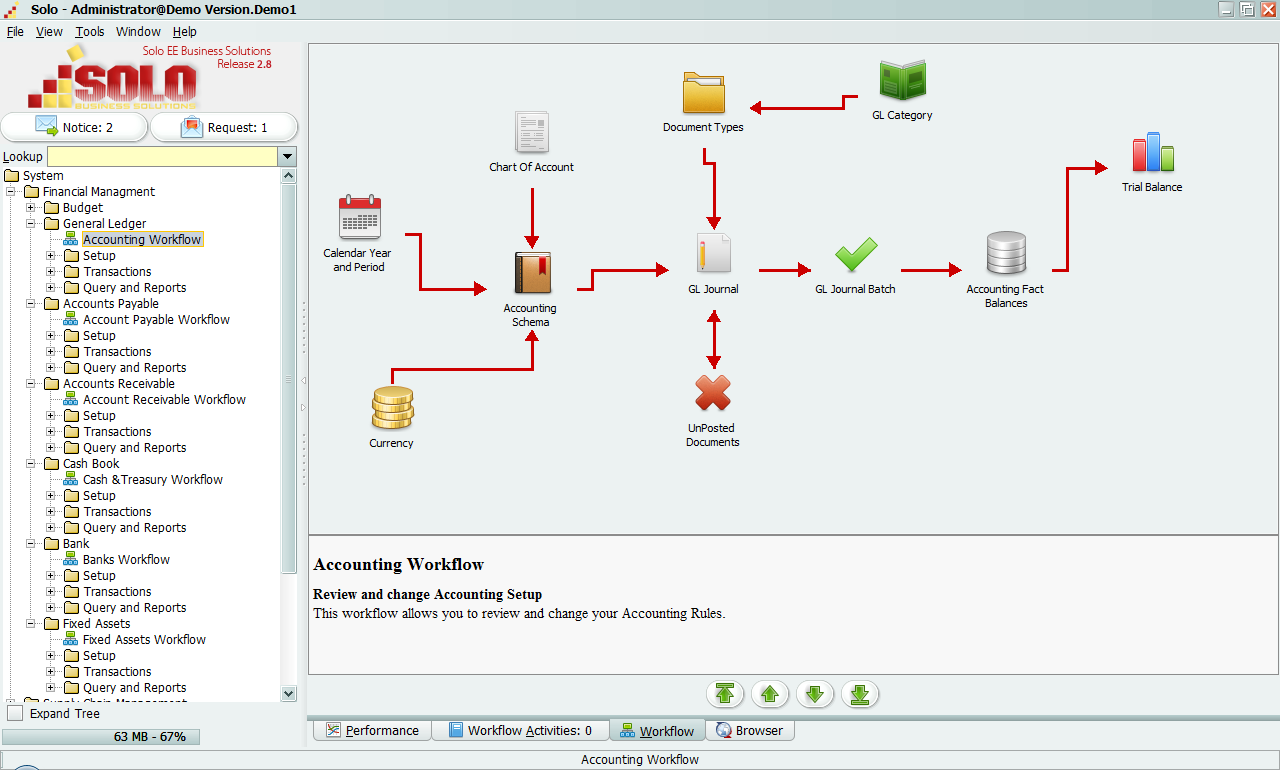Viewport: 1280px width, 770px height.
Task: Click the Calendar Year and Period icon
Action: pyautogui.click(x=359, y=217)
